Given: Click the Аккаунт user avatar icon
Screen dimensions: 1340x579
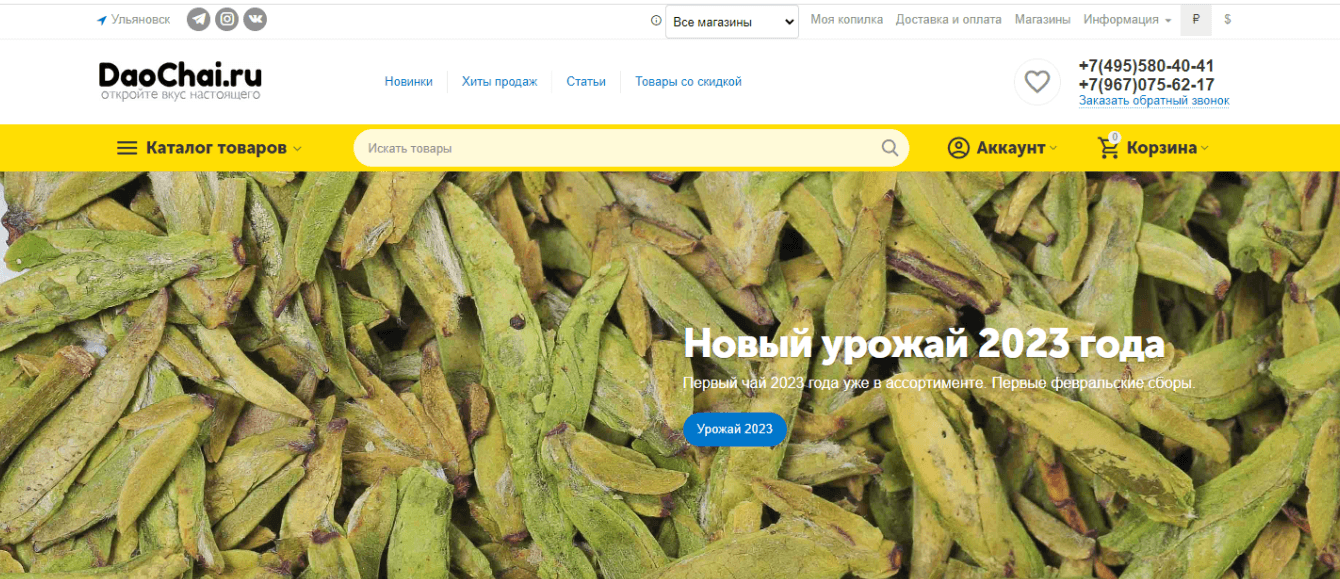Looking at the screenshot, I should pyautogui.click(x=958, y=148).
